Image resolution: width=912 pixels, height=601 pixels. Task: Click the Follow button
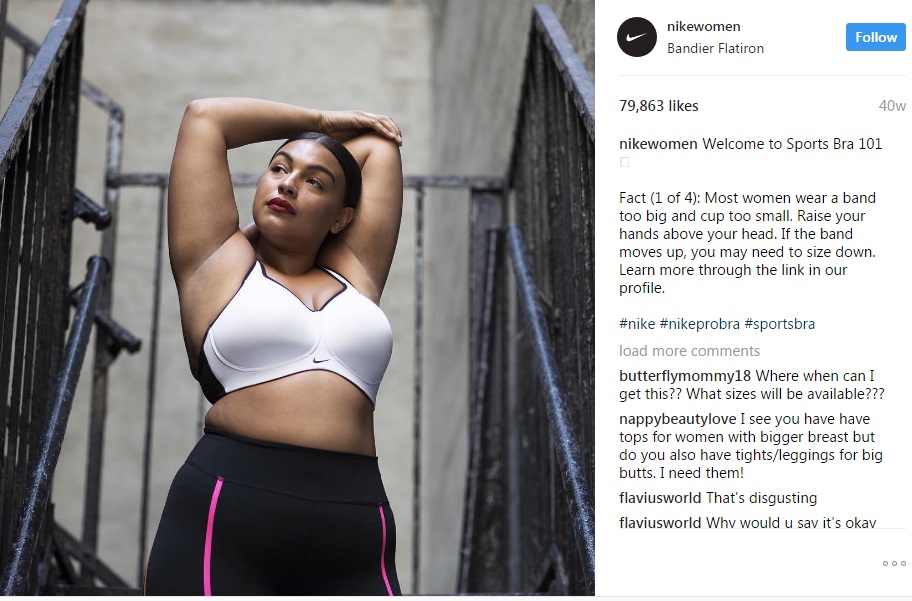click(875, 37)
